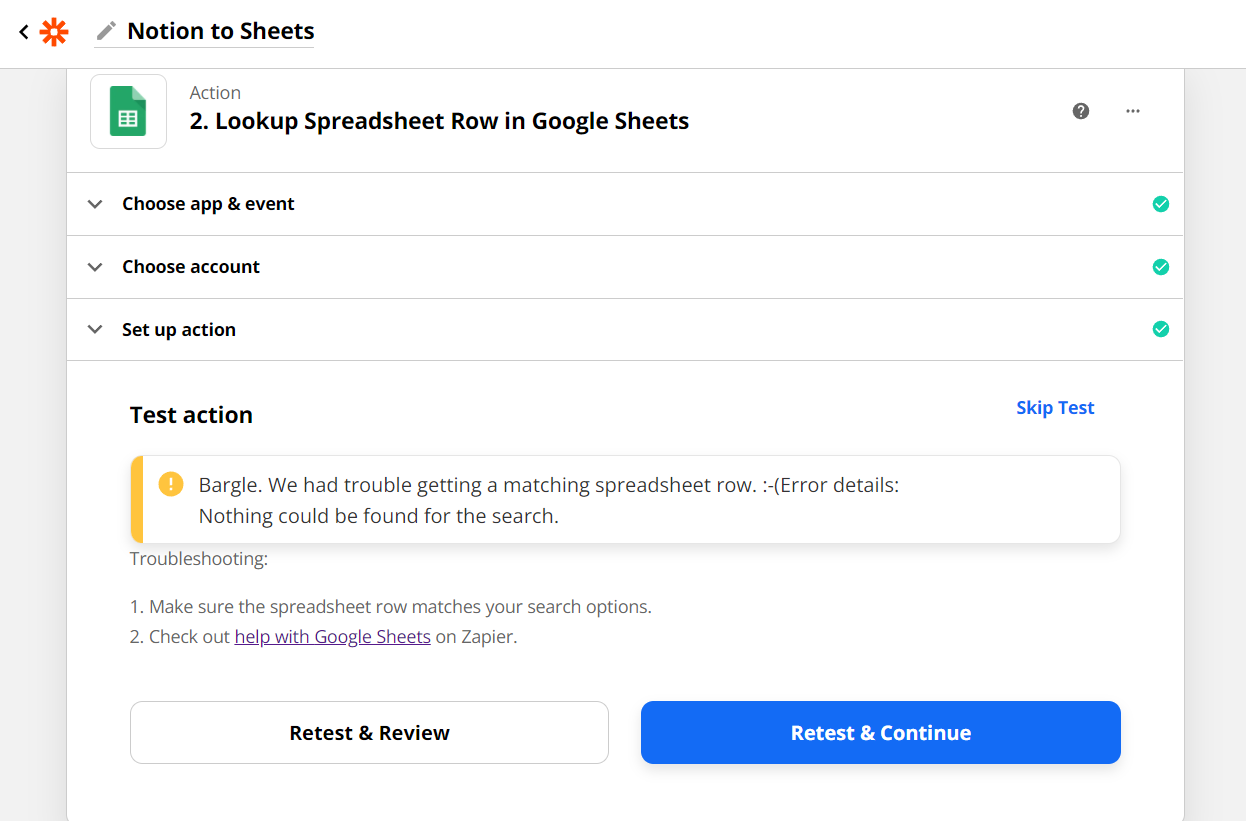Screen dimensions: 1246x821
Task: Click the Retest & Review button
Action: pos(369,732)
